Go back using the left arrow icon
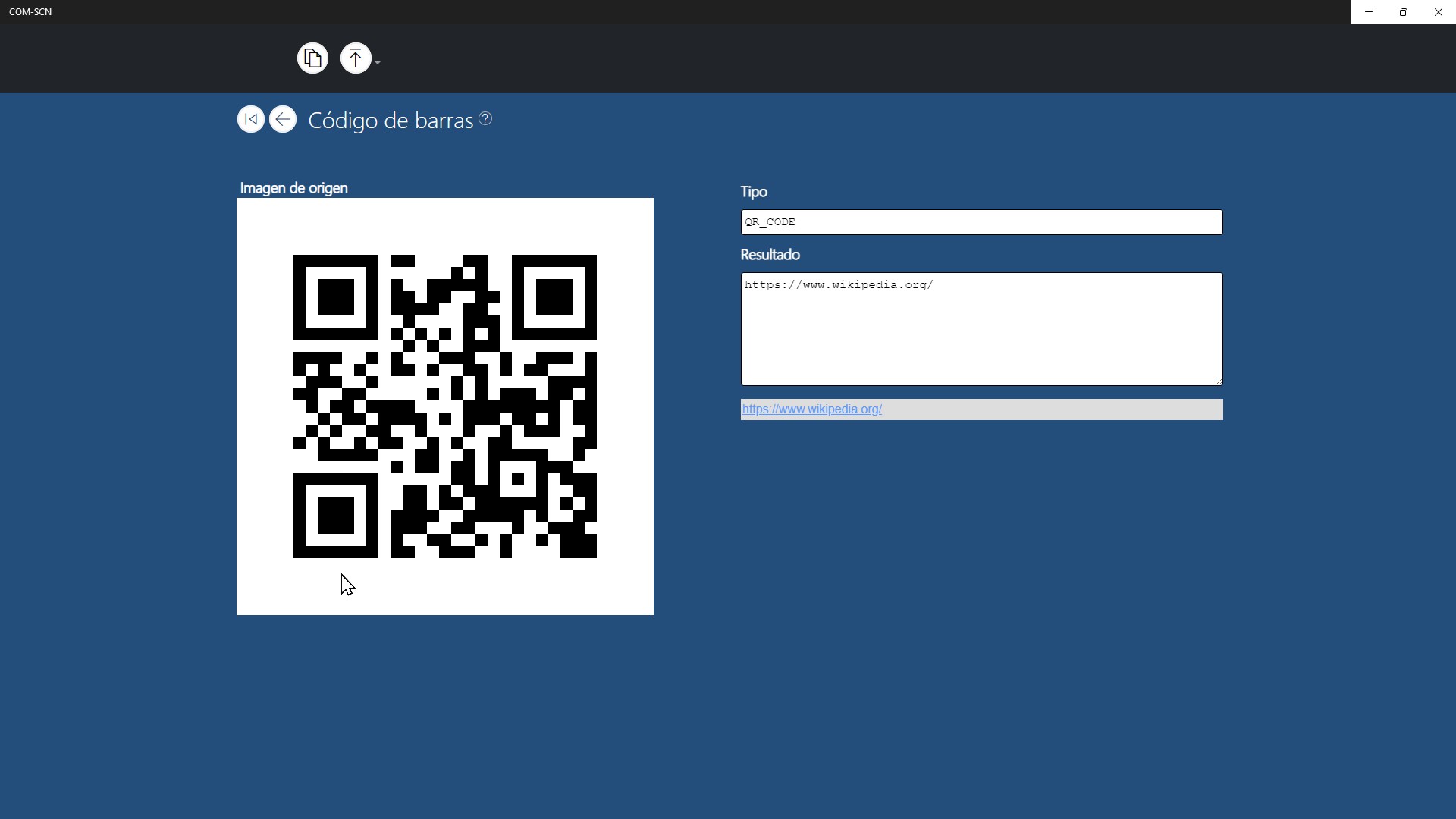Viewport: 1456px width, 819px height. coord(283,120)
